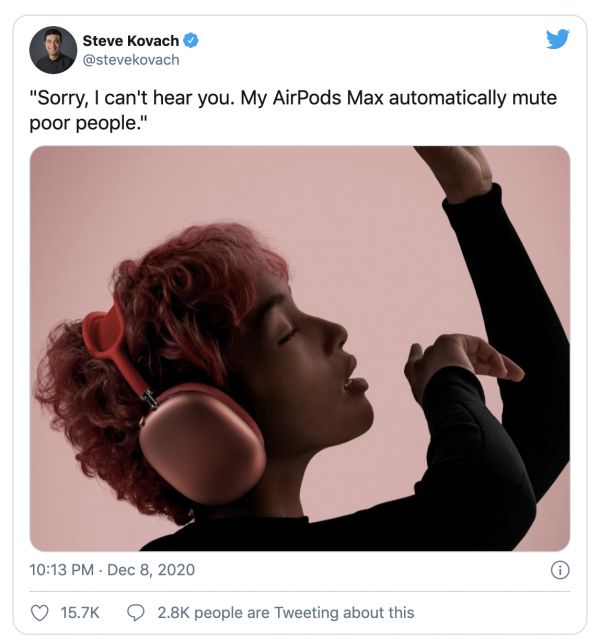Screen dimensions: 600x641
Task: Click the 15.7K likes count
Action: (79, 612)
